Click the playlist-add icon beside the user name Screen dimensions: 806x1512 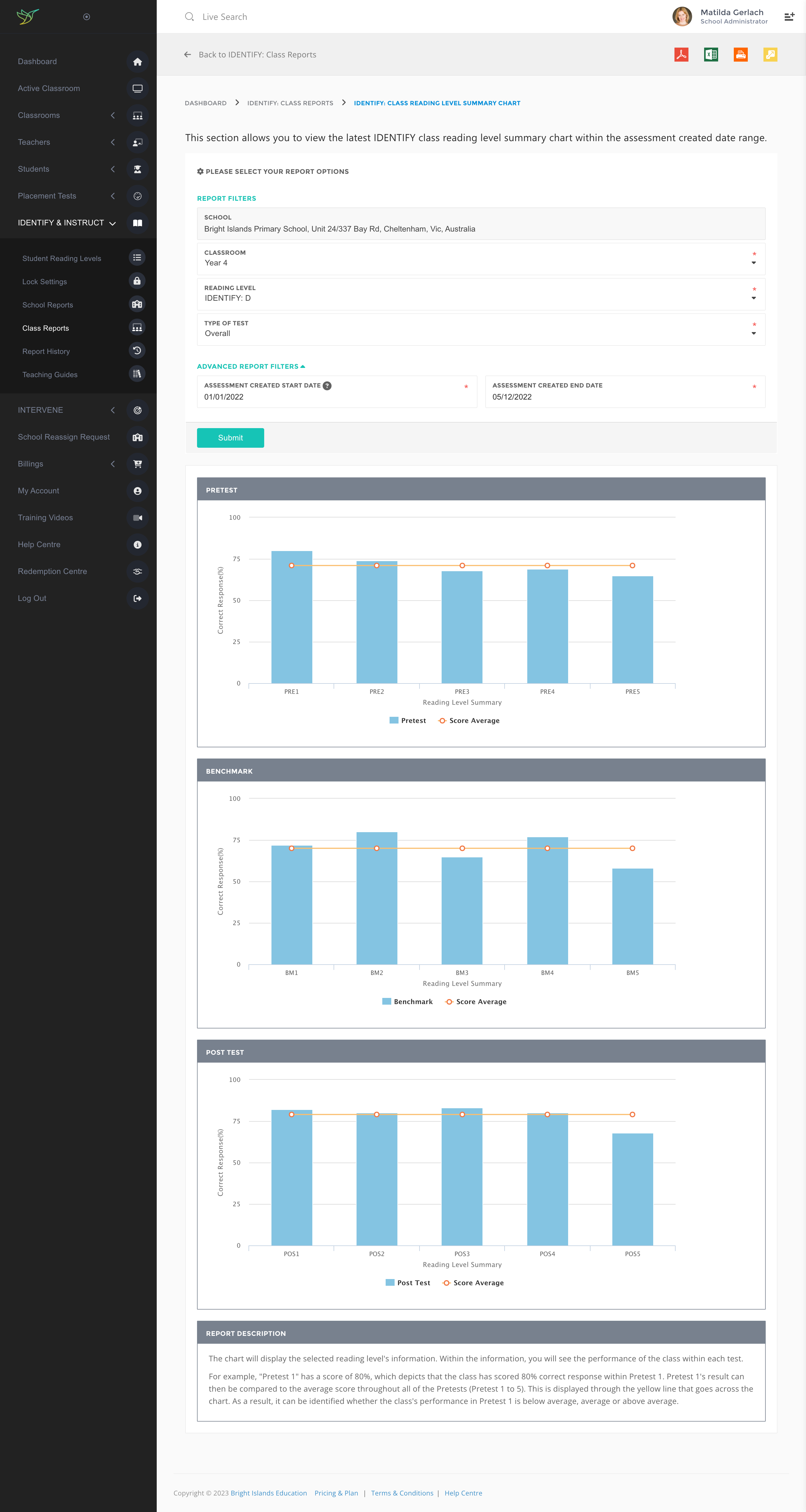click(x=789, y=17)
